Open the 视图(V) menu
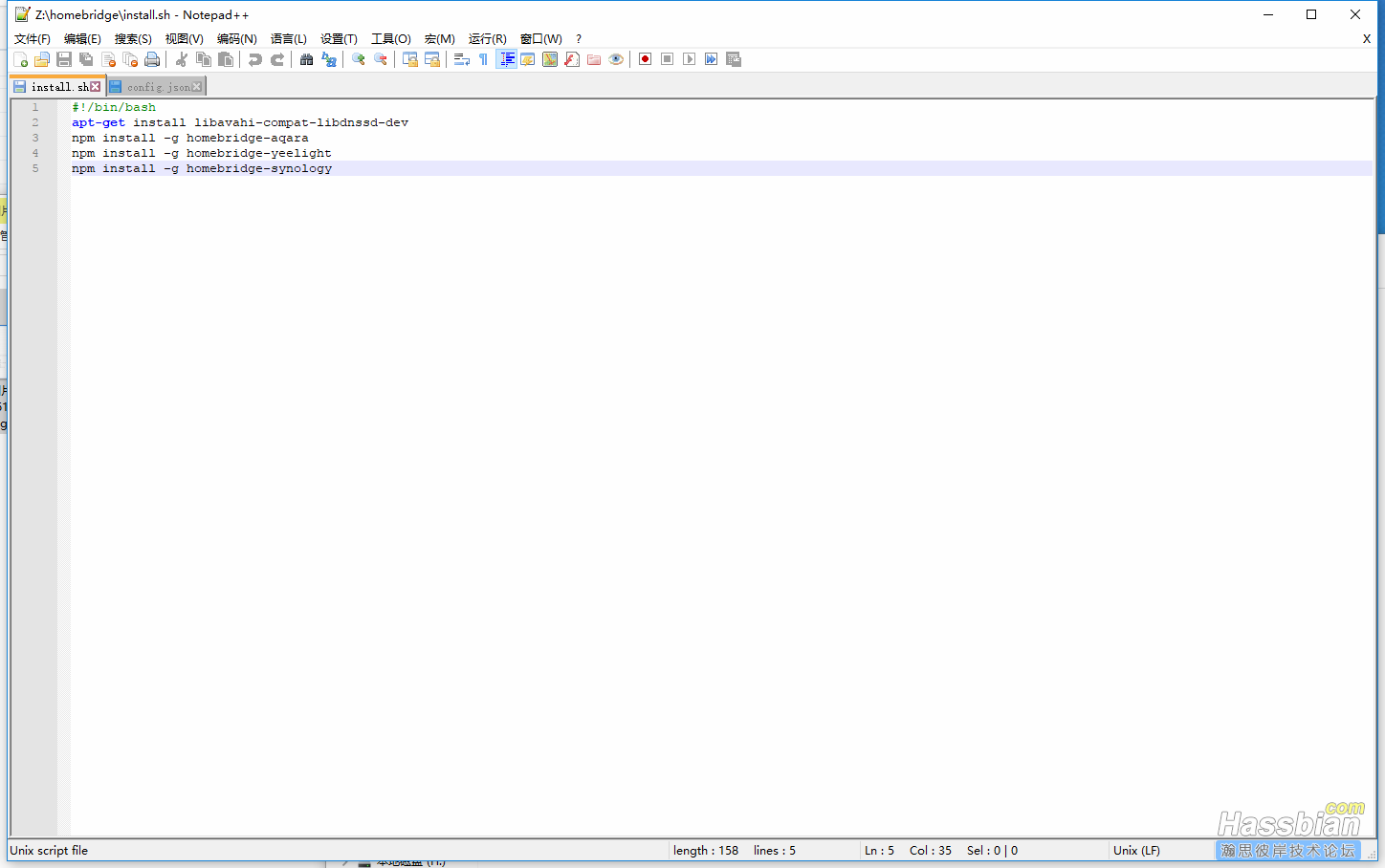 click(184, 39)
